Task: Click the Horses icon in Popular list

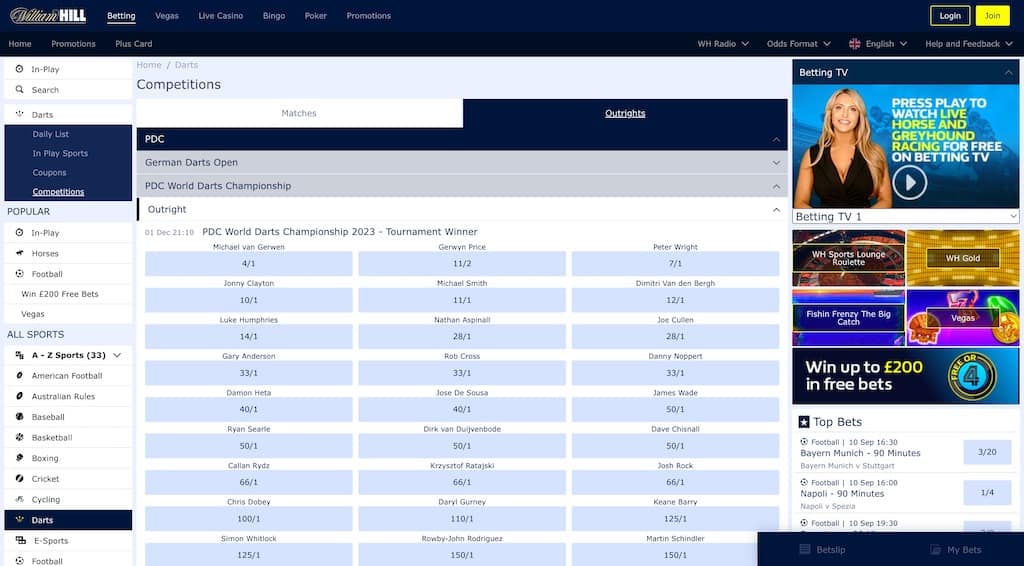Action: (x=20, y=253)
